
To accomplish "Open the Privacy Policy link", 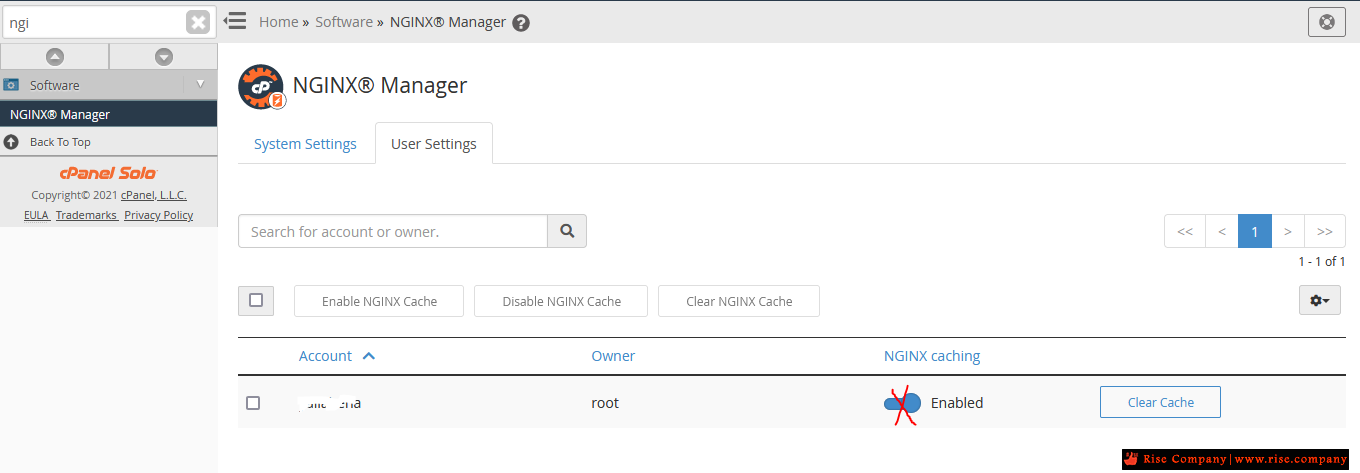I will [x=159, y=215].
